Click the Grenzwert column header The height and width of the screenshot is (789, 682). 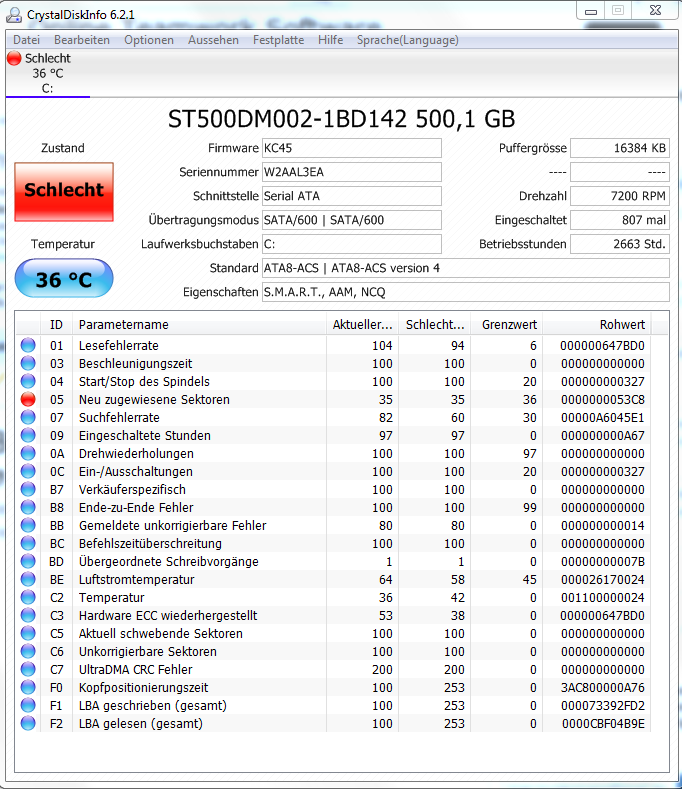pos(507,325)
